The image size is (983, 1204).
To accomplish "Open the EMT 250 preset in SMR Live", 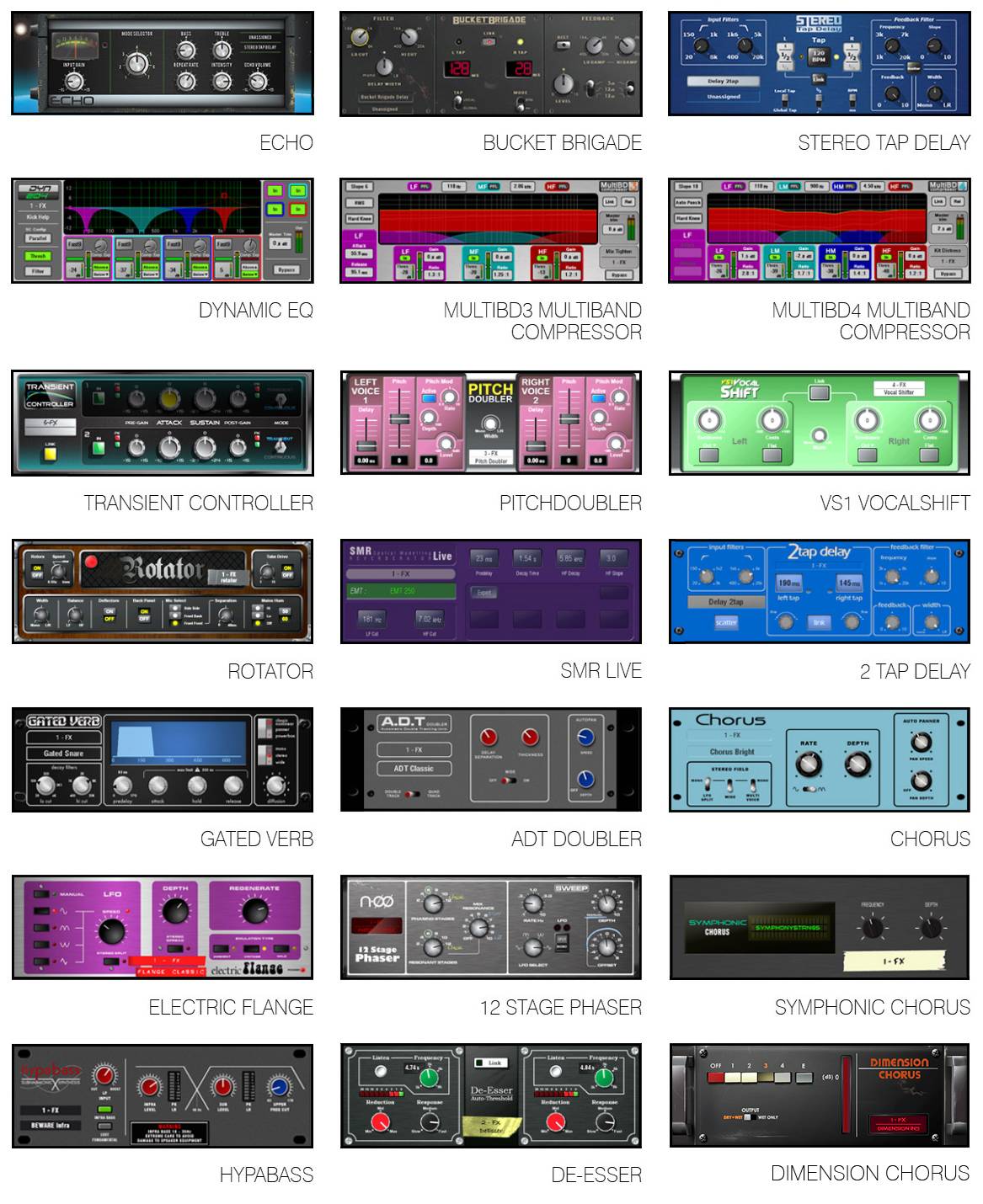I will (x=400, y=591).
